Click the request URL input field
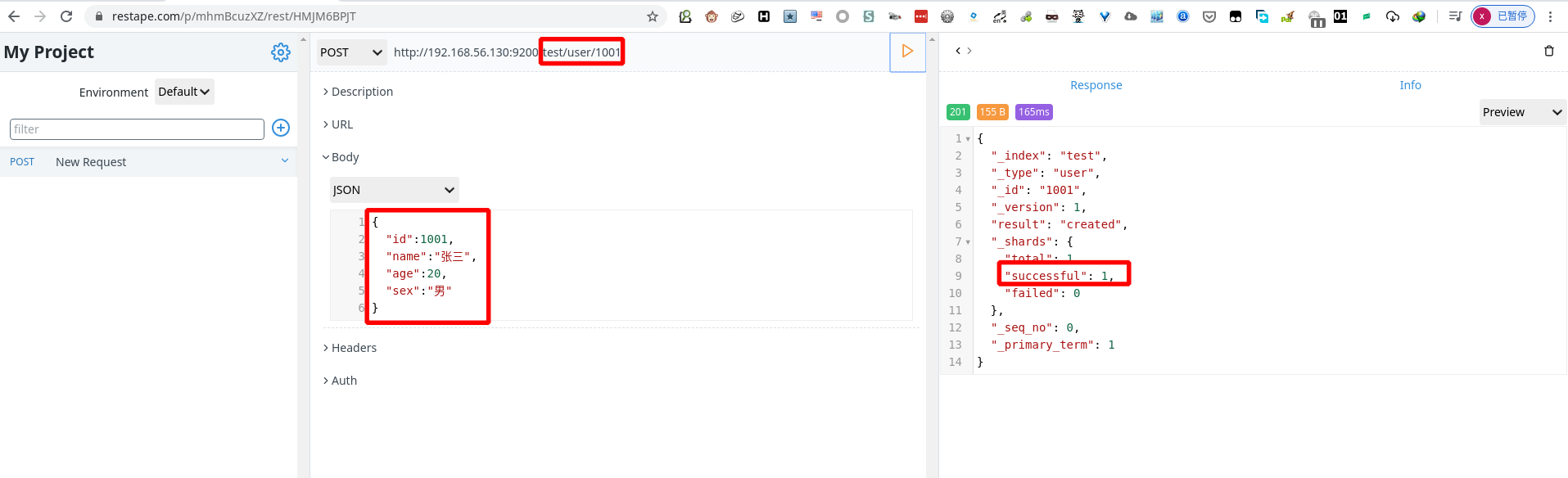The height and width of the screenshot is (478, 1568). 639,52
